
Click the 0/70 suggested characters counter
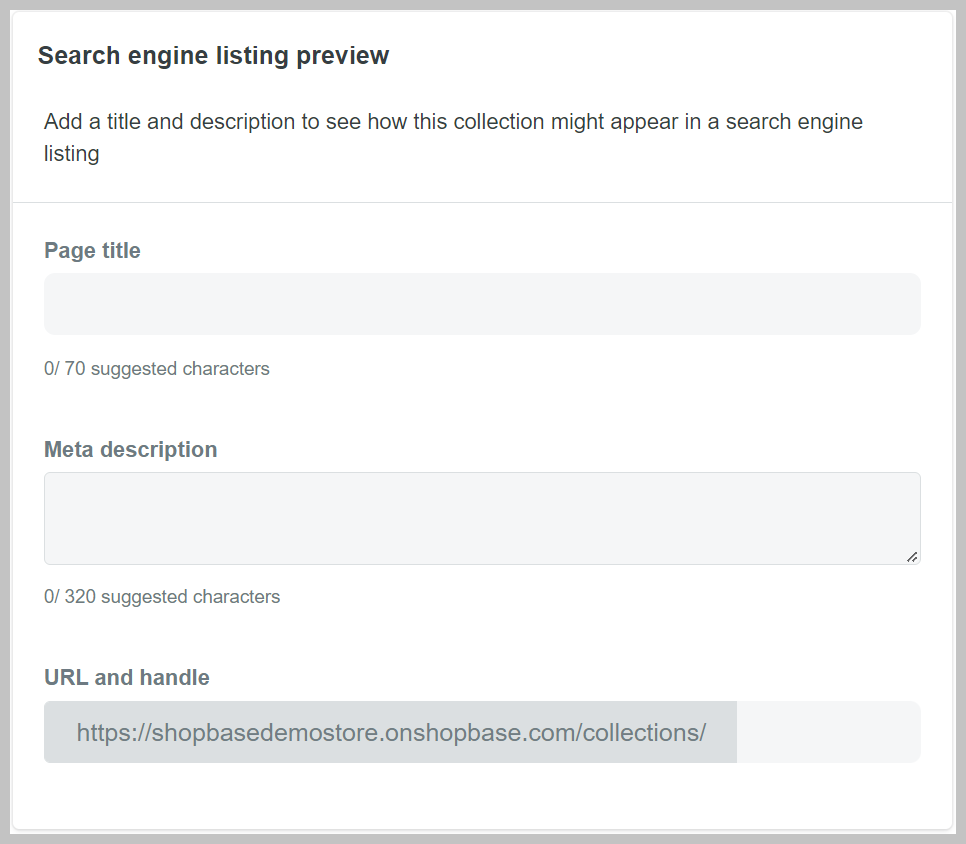pyautogui.click(x=157, y=369)
